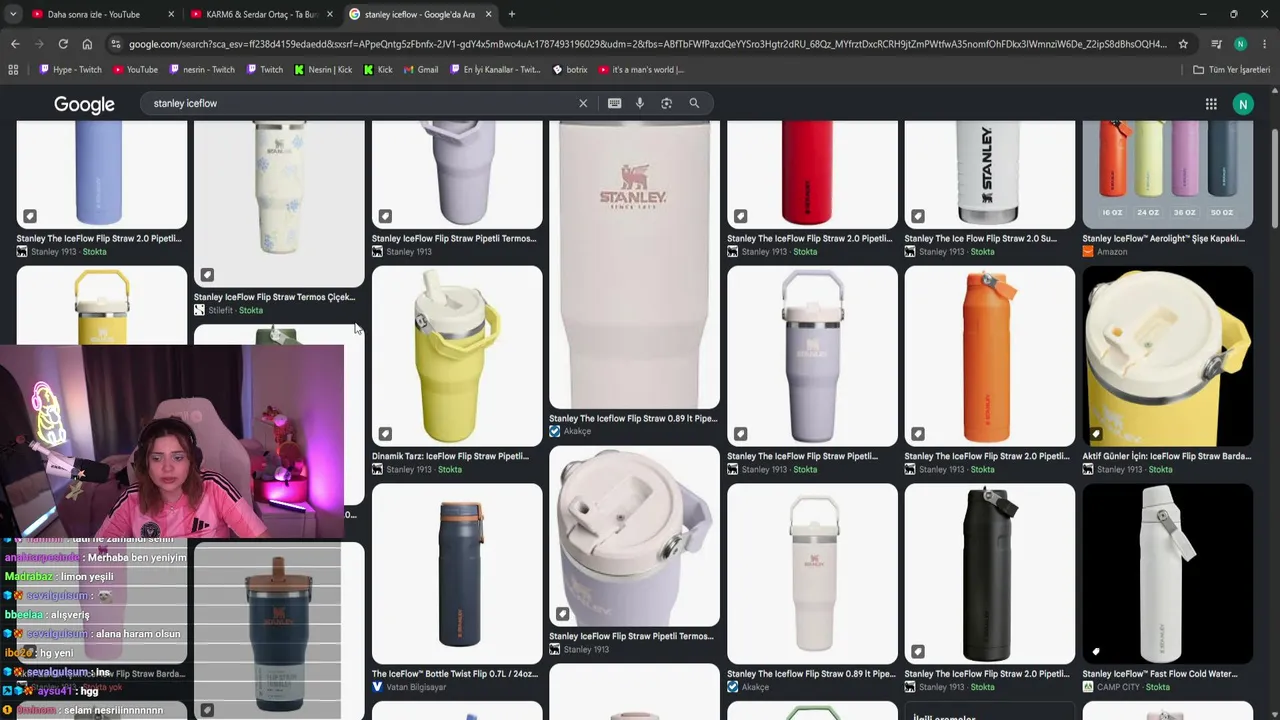Screen dimensions: 1280x720
Task: Open the white Fast Flow bottle image
Action: point(1167,574)
